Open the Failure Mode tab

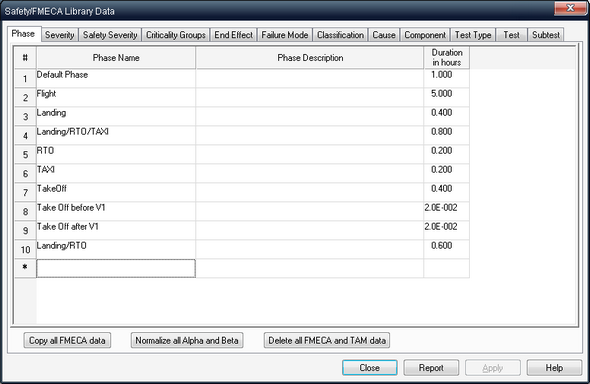pyautogui.click(x=285, y=35)
